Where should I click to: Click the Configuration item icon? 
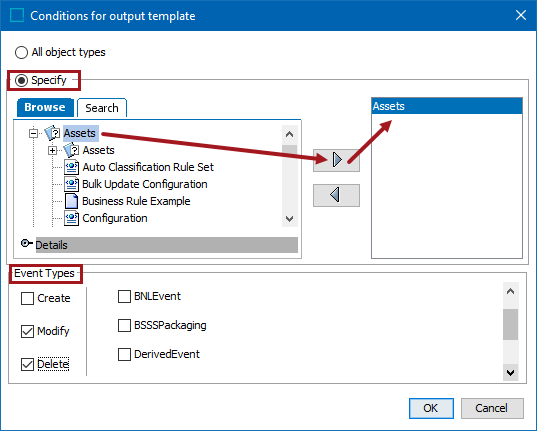click(72, 218)
